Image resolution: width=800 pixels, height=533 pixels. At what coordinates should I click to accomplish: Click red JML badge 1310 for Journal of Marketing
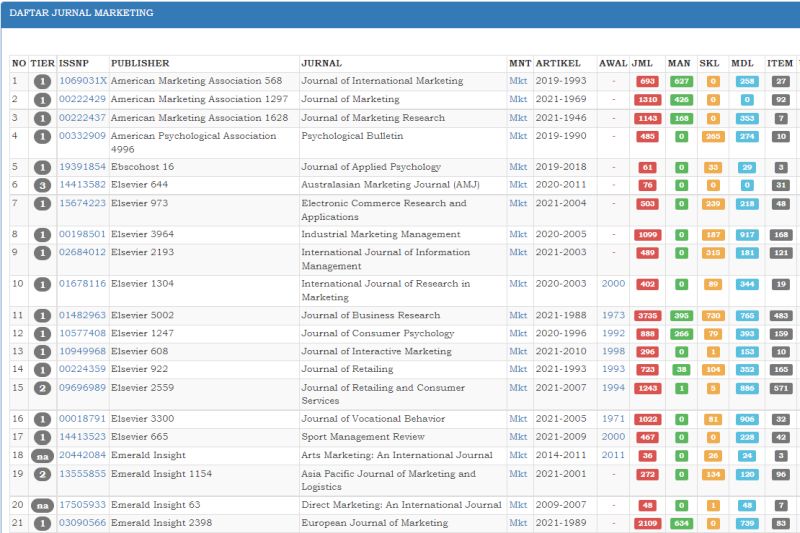tap(647, 100)
